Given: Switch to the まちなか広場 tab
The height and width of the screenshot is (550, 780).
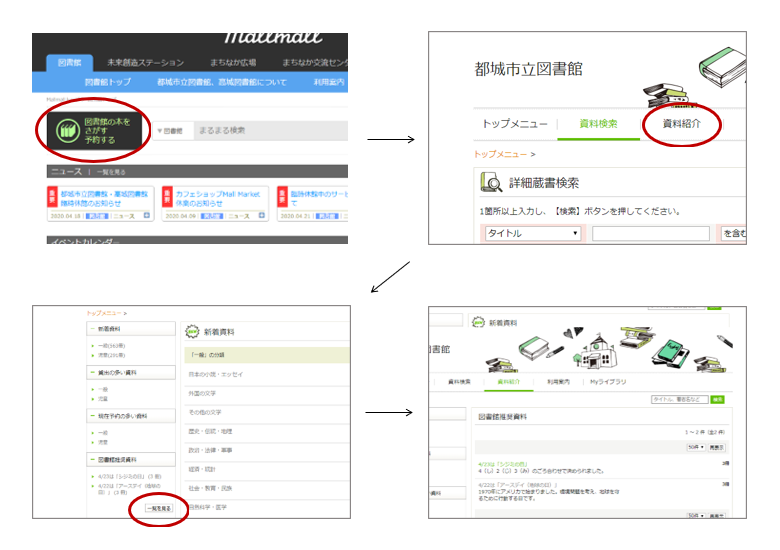Looking at the screenshot, I should point(233,63).
